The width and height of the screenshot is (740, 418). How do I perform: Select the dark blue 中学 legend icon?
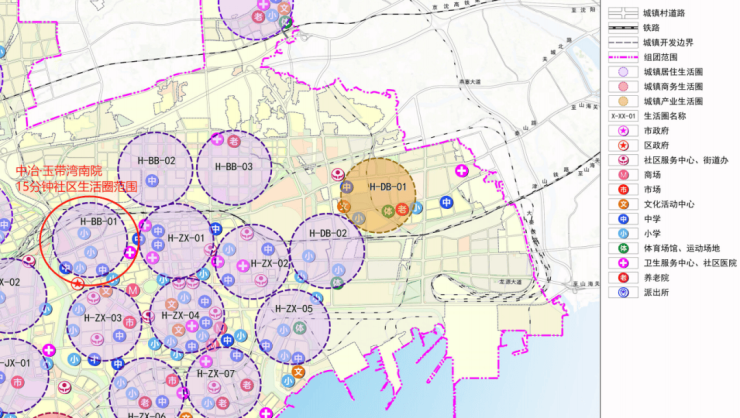tap(623, 219)
